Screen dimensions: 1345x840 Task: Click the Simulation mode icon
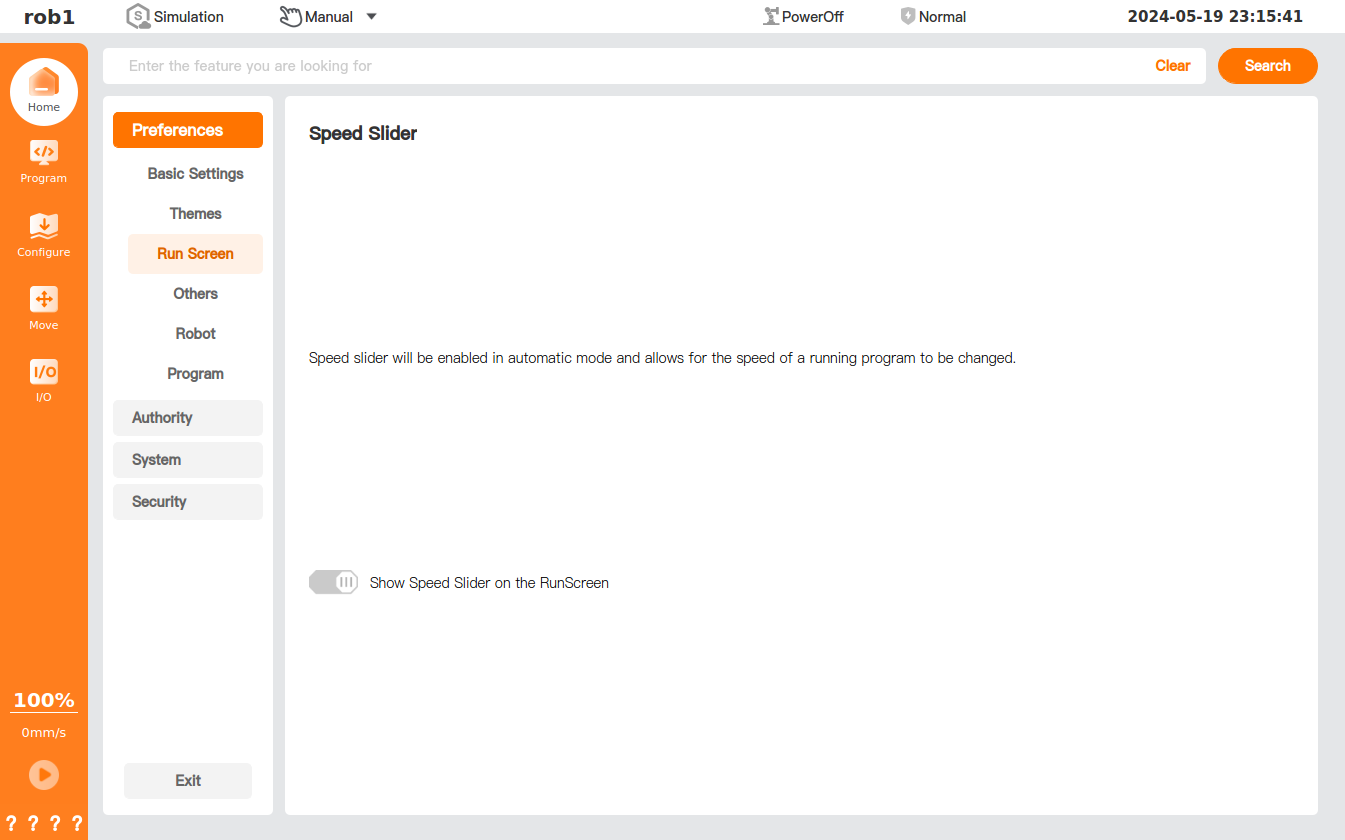point(138,17)
